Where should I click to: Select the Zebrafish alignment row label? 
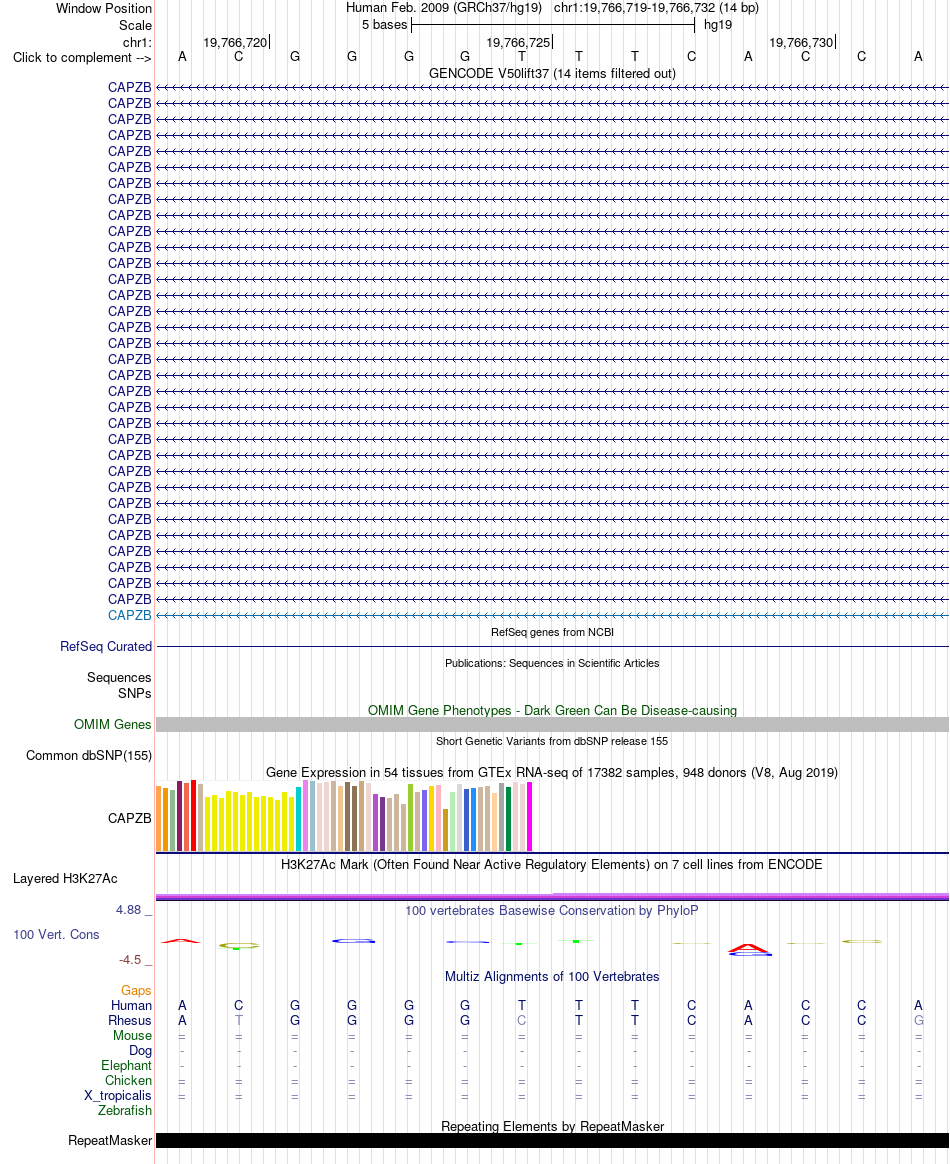125,1111
